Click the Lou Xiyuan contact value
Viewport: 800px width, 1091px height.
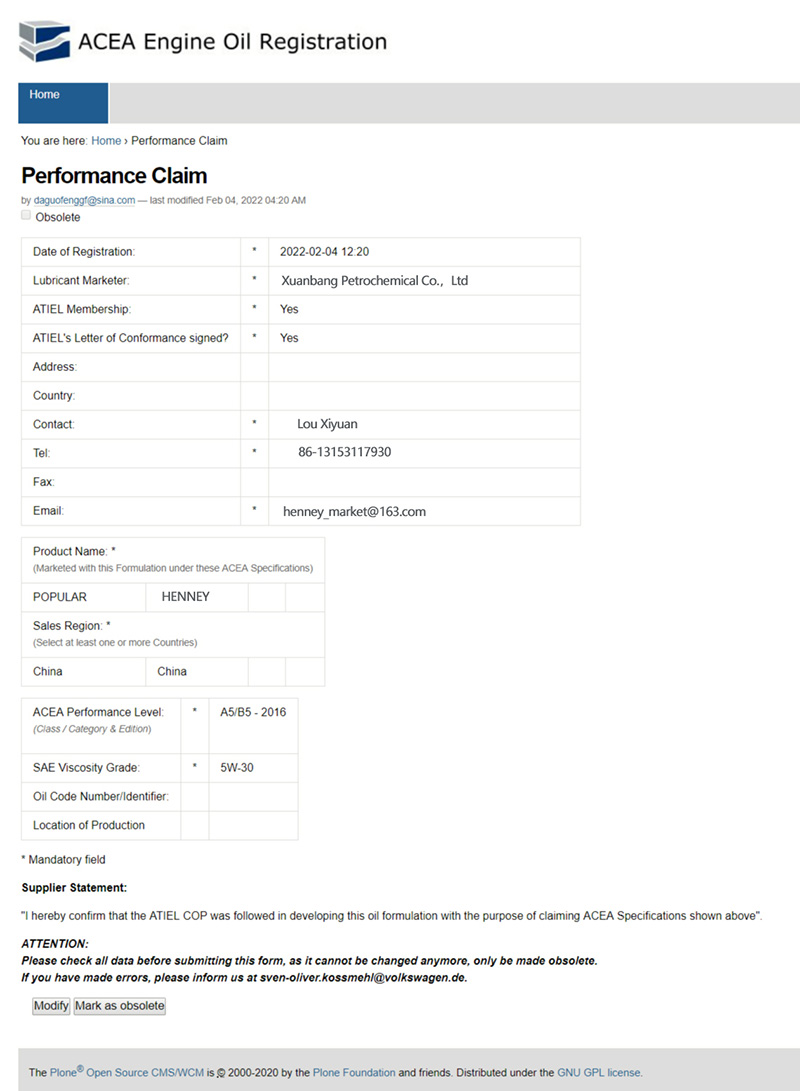[327, 424]
